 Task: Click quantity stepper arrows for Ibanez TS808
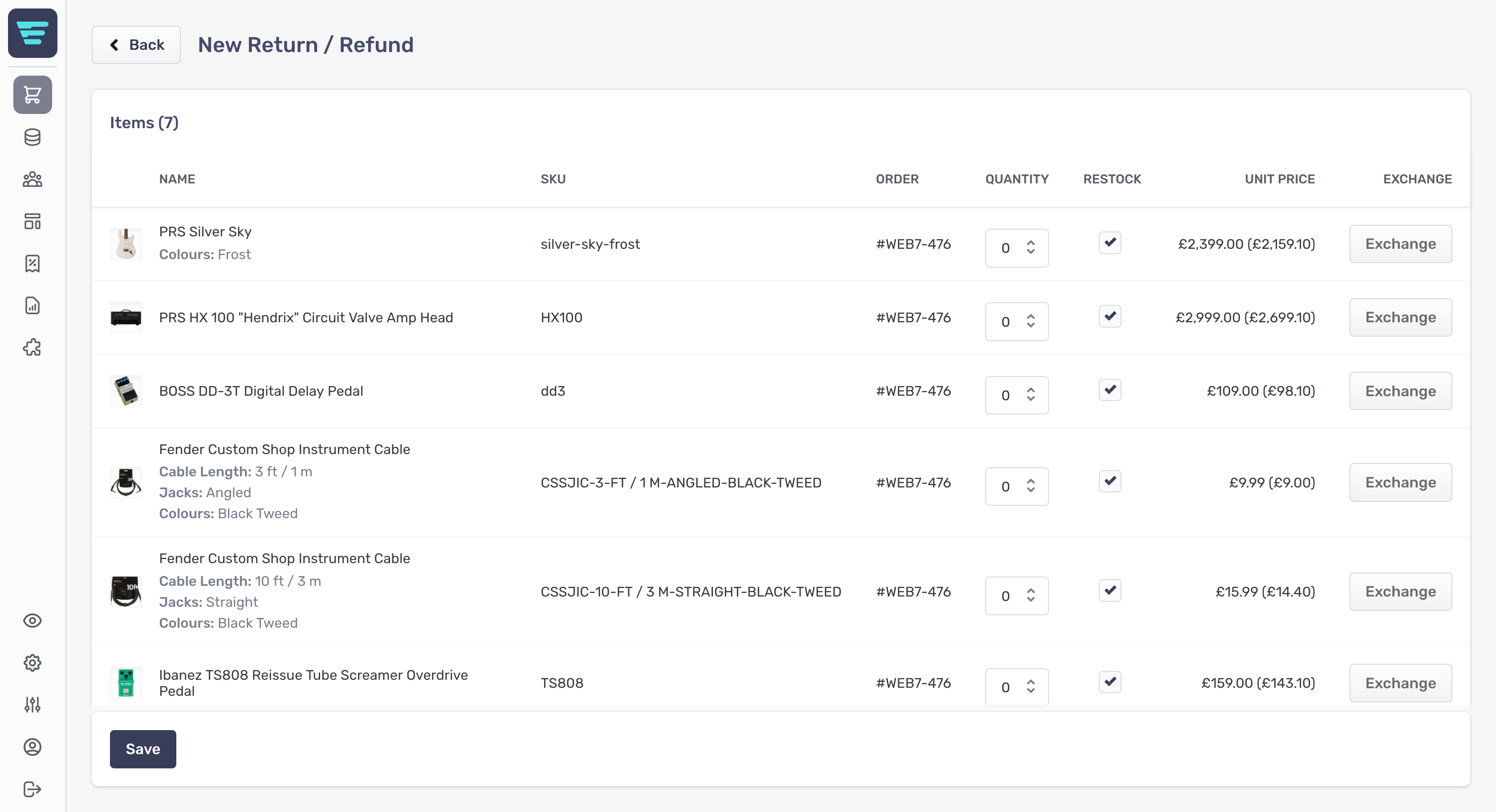(1031, 687)
